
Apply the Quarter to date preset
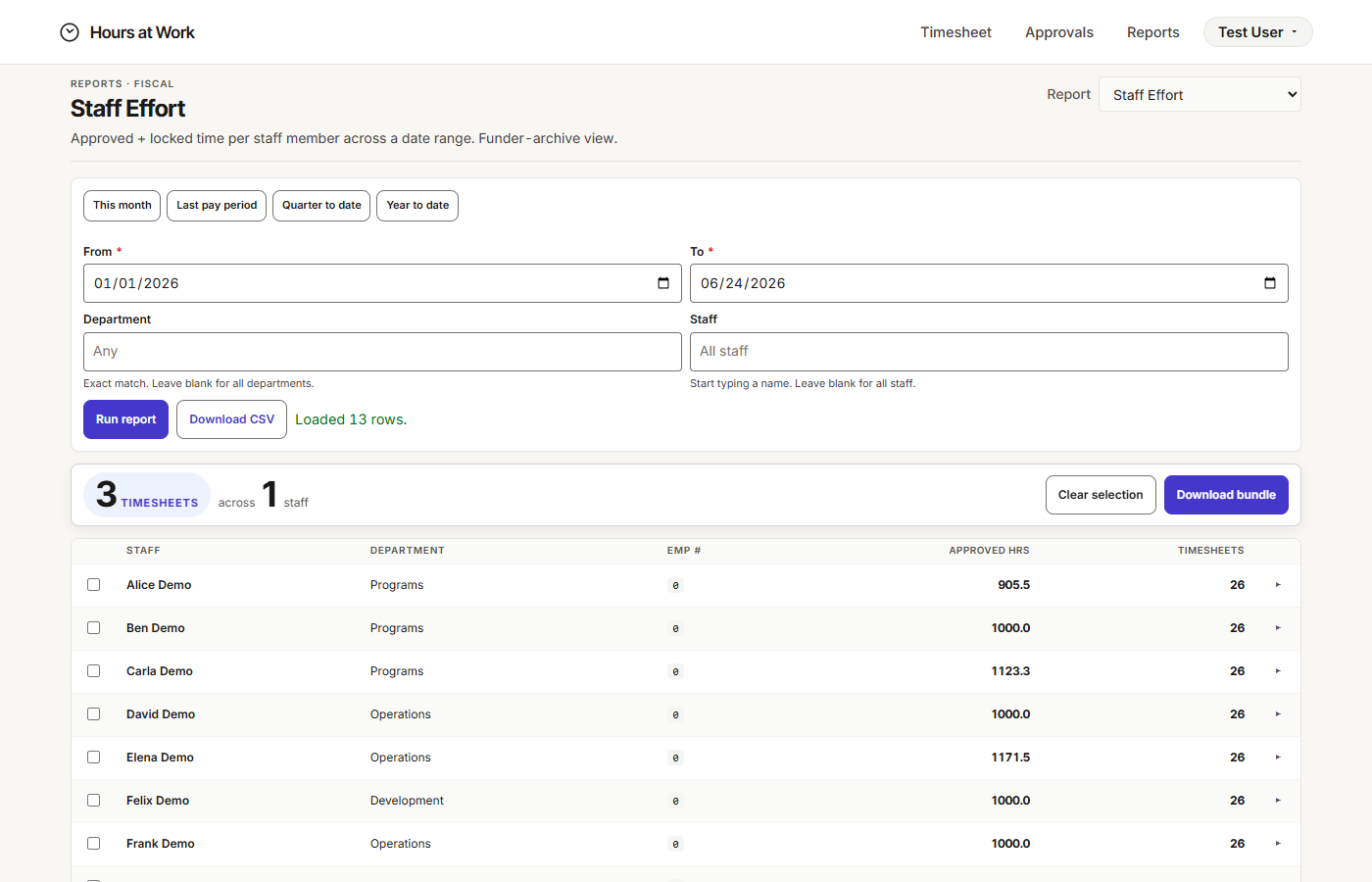point(321,206)
